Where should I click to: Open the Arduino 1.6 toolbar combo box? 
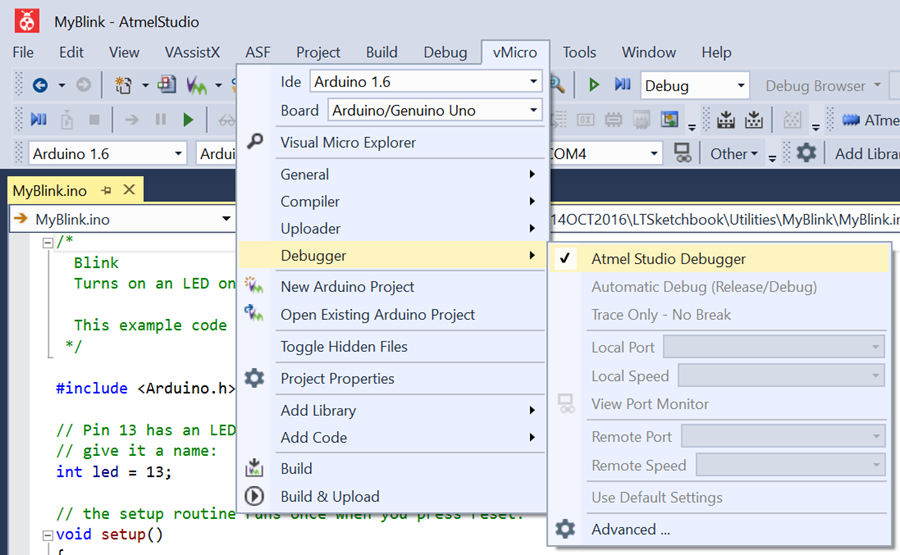click(x=107, y=153)
